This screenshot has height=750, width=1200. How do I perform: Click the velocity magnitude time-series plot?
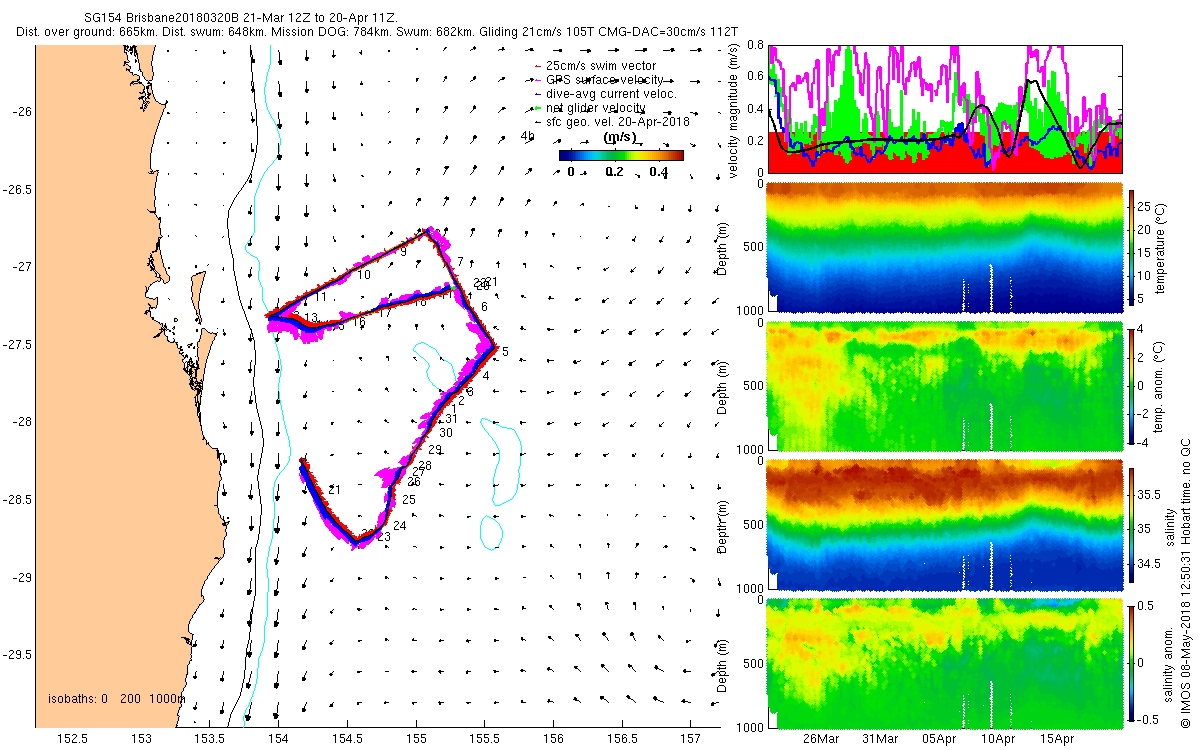944,108
